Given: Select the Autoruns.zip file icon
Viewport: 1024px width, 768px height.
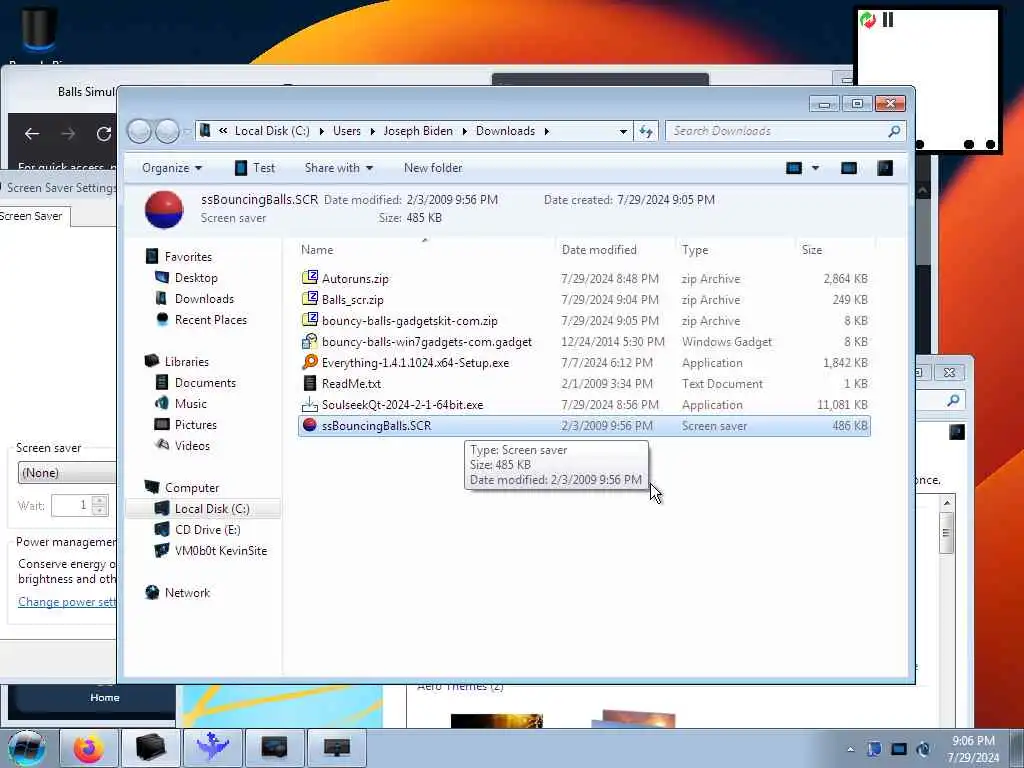Looking at the screenshot, I should tap(310, 278).
